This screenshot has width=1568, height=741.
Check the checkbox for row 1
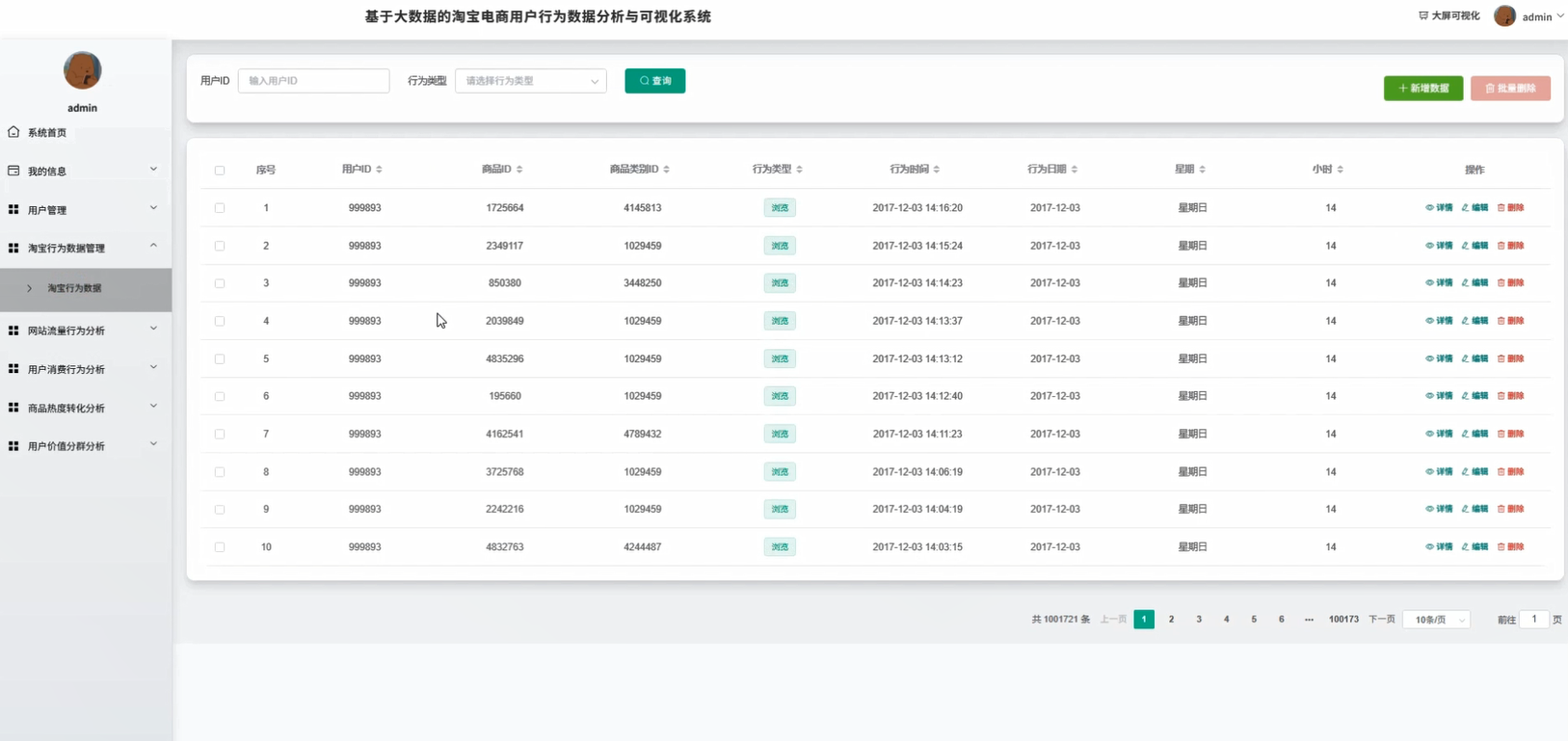pyautogui.click(x=220, y=208)
